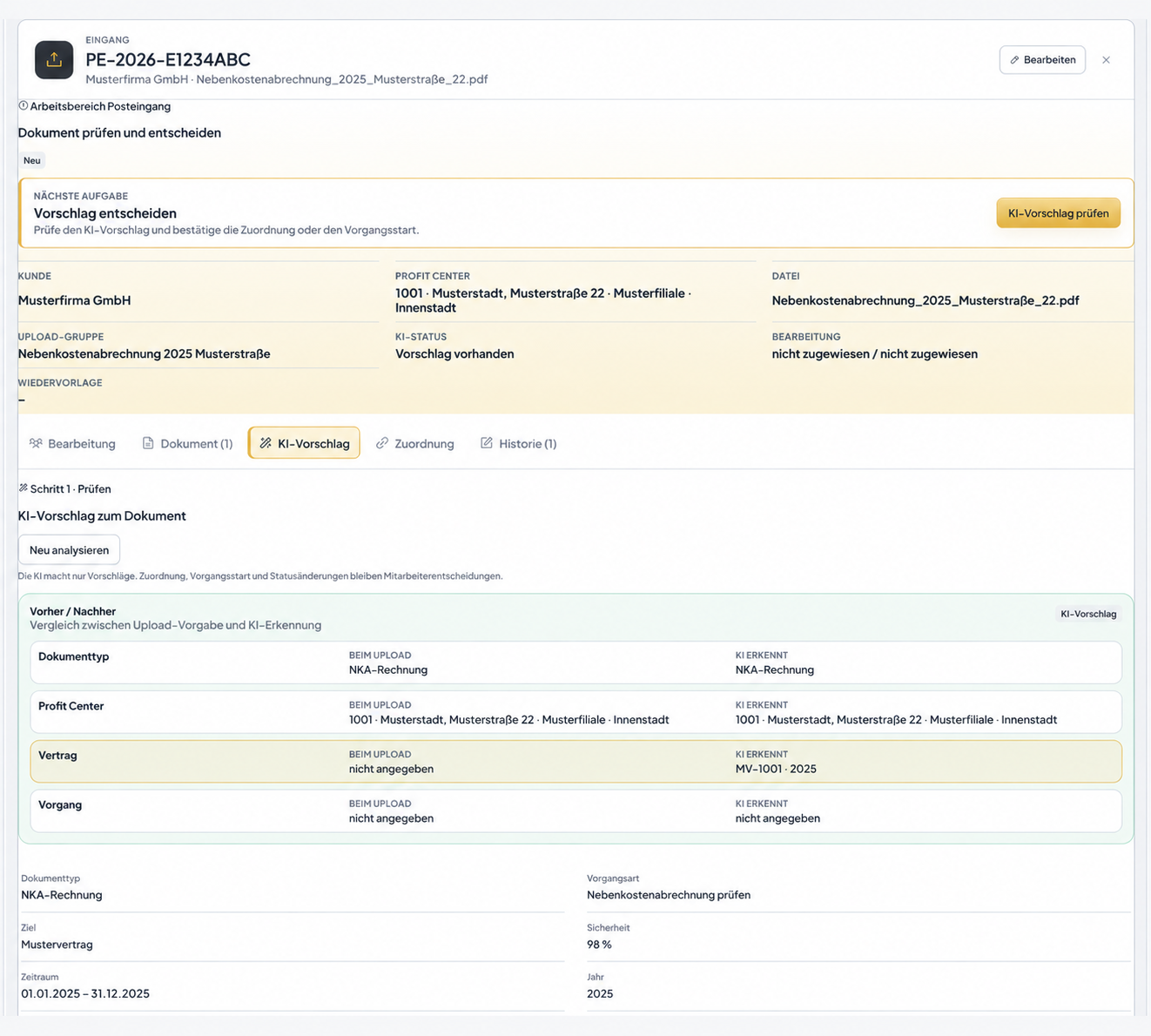Click the info icon beside Arbeitsbereich Posteingang

tap(24, 106)
